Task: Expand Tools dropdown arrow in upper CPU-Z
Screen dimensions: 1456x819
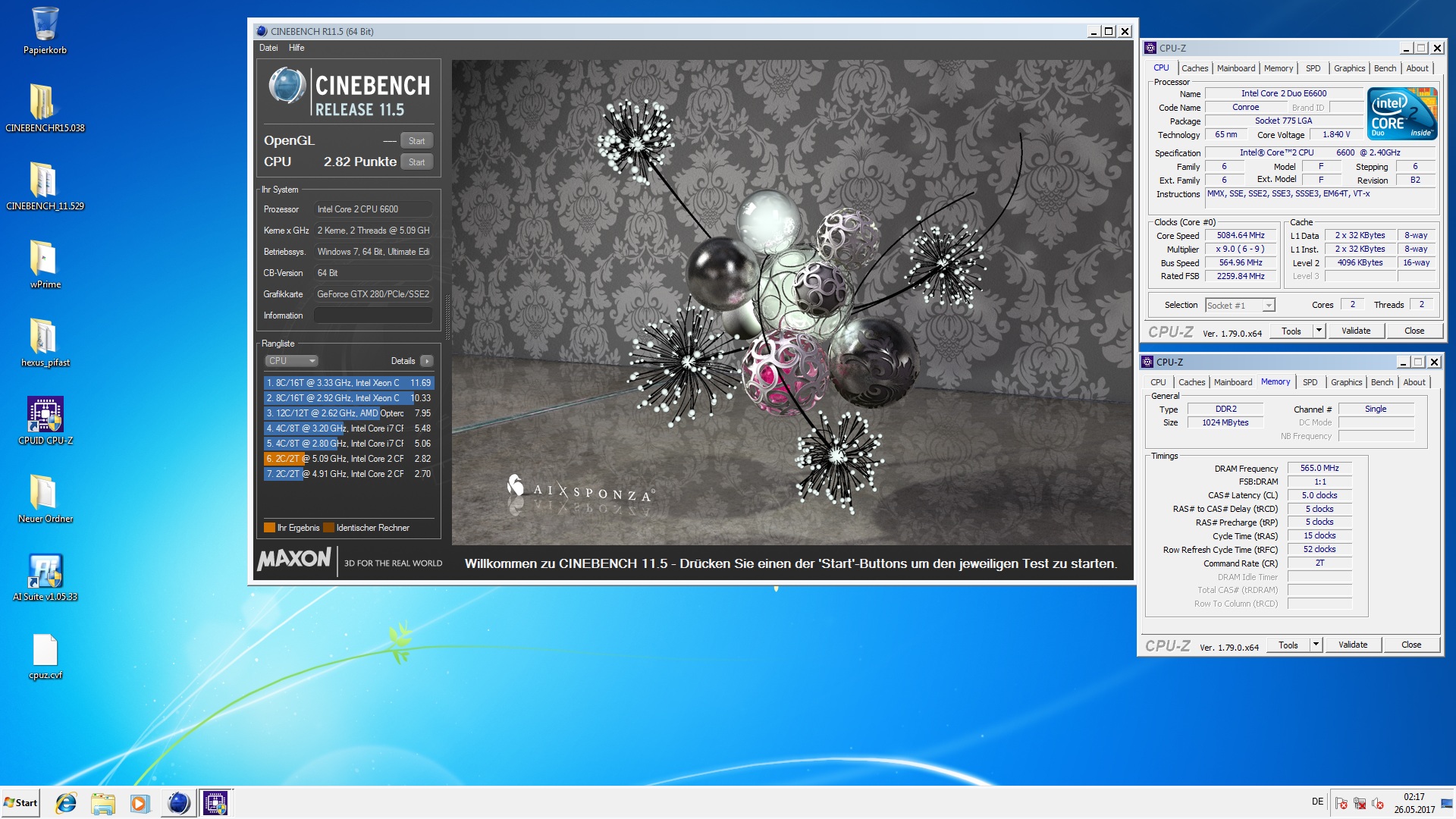Action: click(1319, 331)
